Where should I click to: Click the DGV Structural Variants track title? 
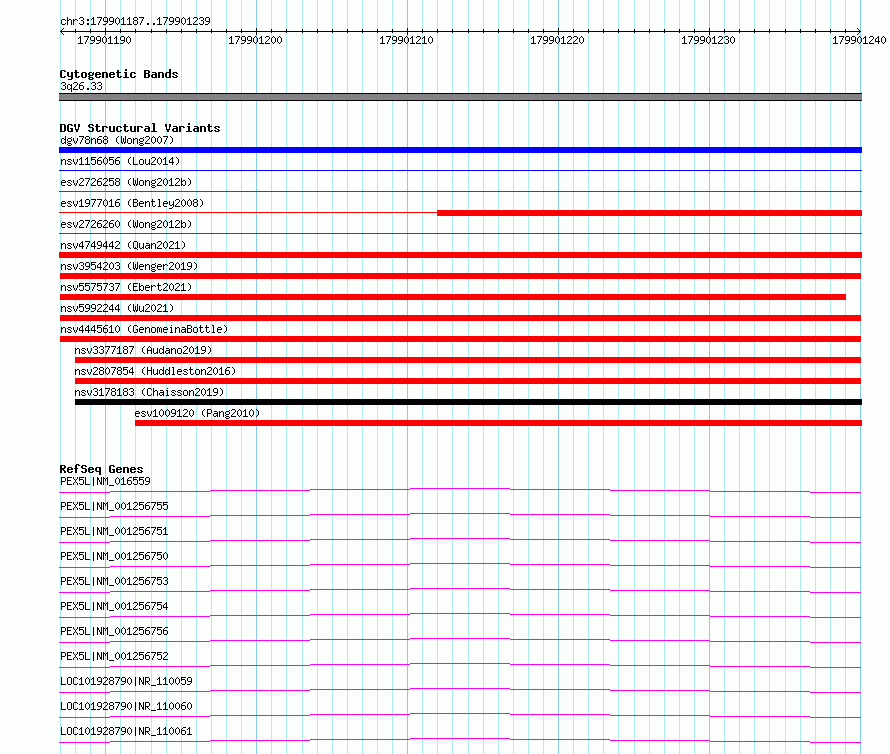pyautogui.click(x=140, y=128)
